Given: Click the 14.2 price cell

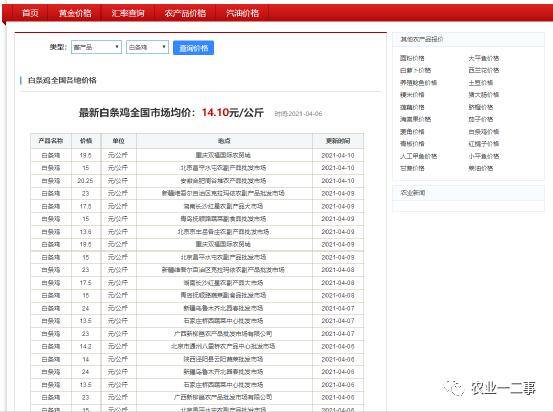Looking at the screenshot, I should [x=85, y=346].
